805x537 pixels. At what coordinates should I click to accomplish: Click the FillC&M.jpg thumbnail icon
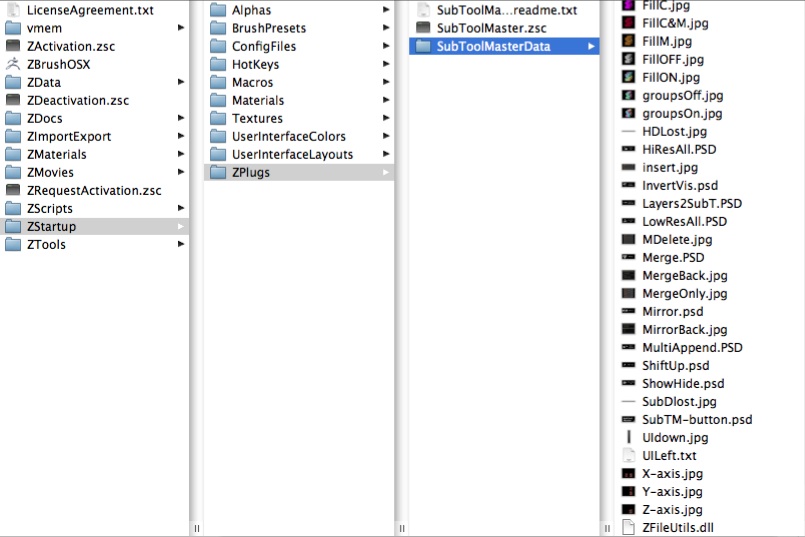tap(628, 23)
